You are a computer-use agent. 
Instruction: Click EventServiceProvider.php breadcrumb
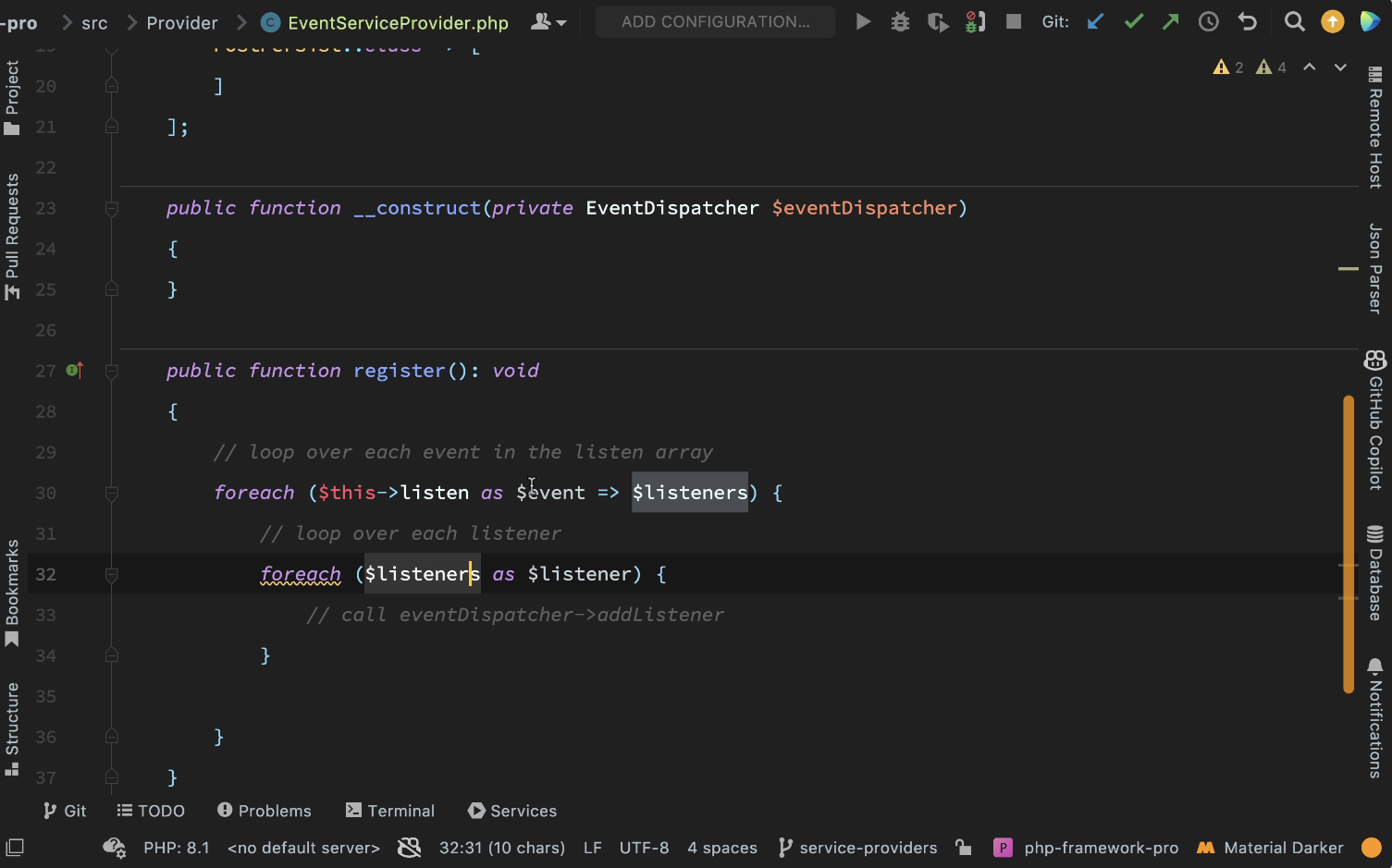(x=386, y=22)
